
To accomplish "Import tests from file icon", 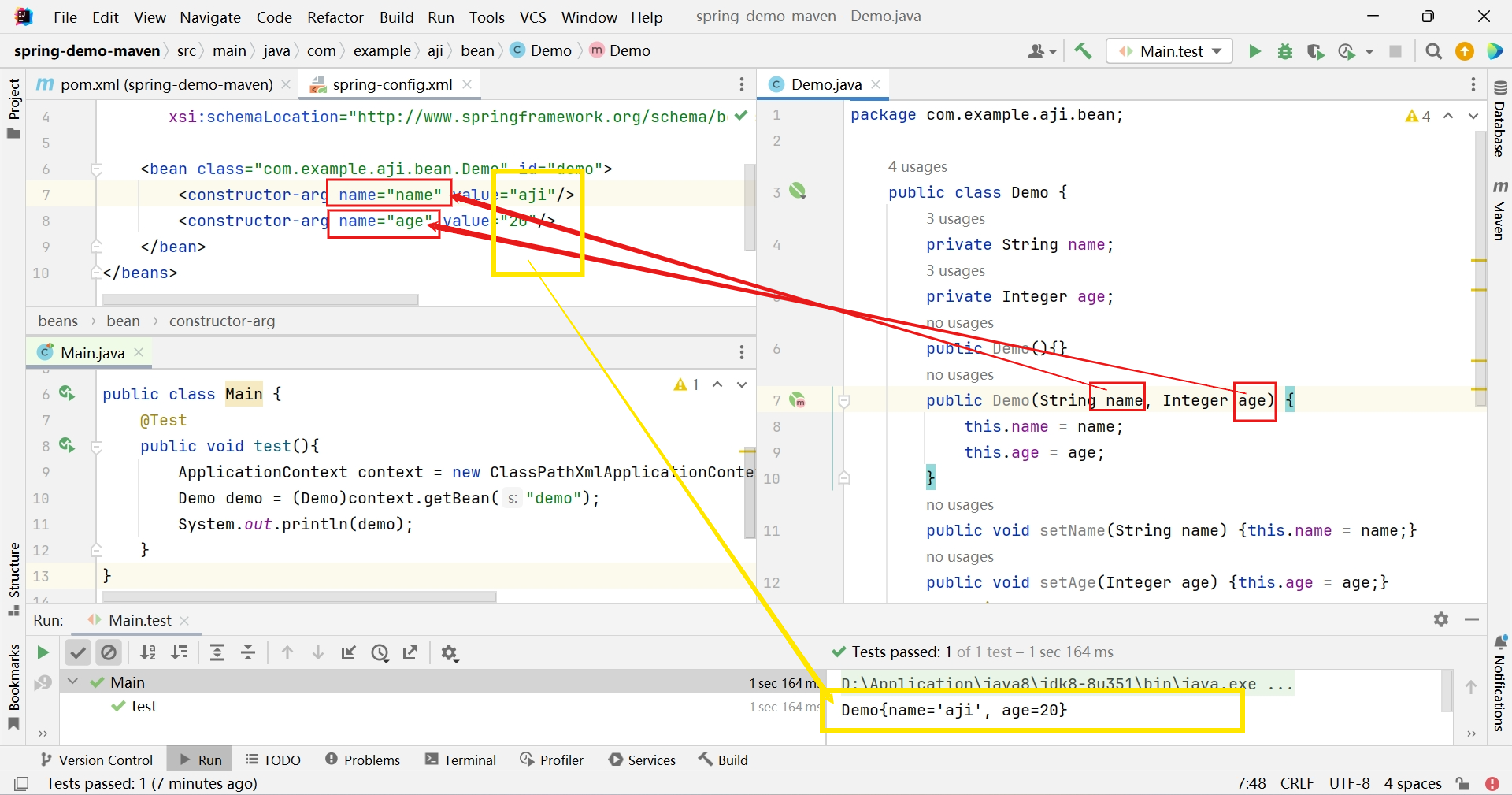I will (349, 652).
